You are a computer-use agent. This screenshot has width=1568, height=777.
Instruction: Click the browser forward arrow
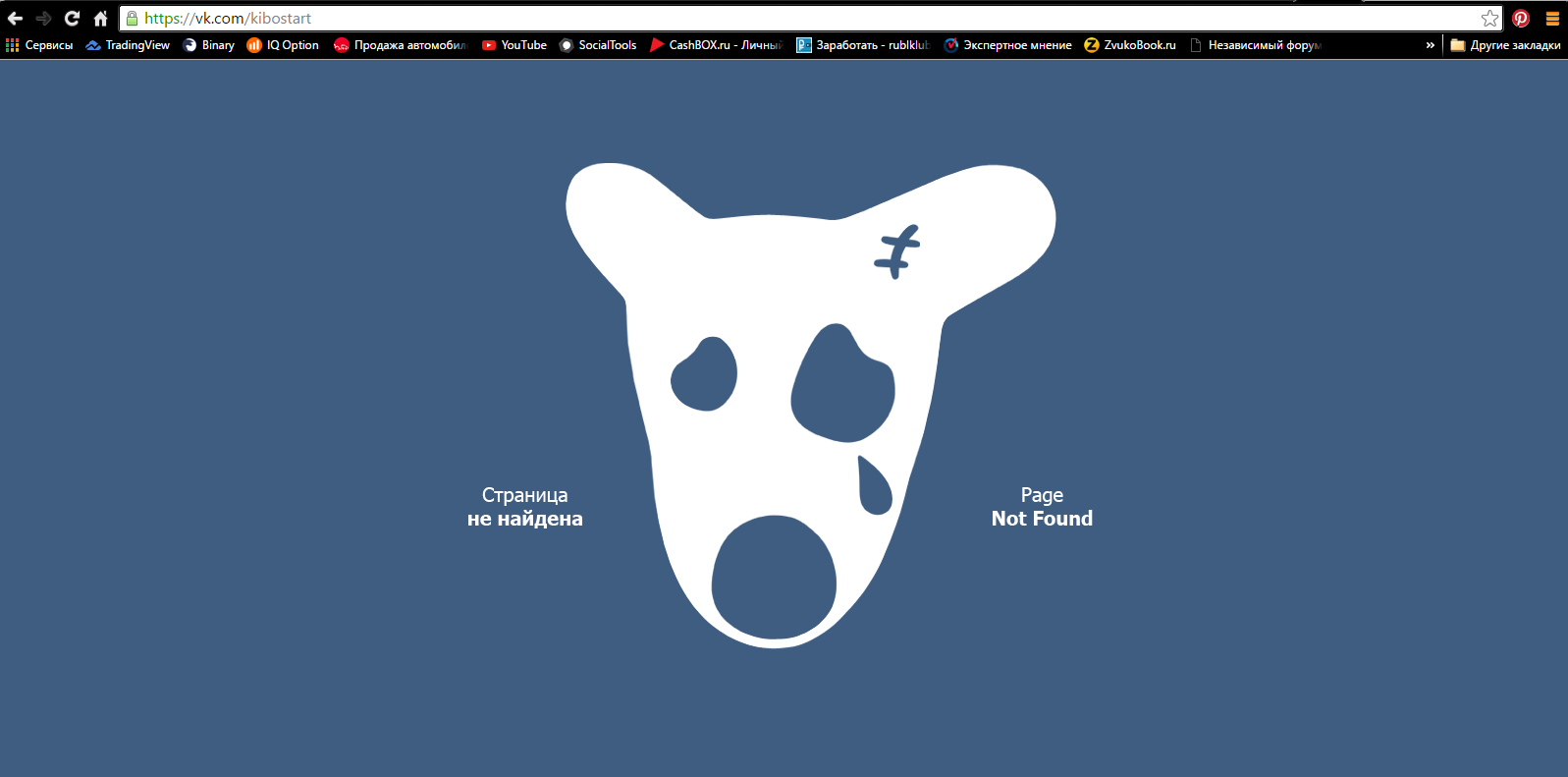43,18
